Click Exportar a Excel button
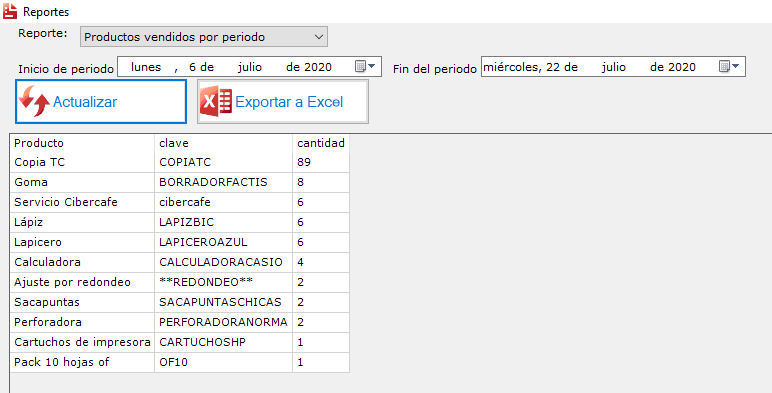Screen dimensions: 772x393 pyautogui.click(x=283, y=102)
